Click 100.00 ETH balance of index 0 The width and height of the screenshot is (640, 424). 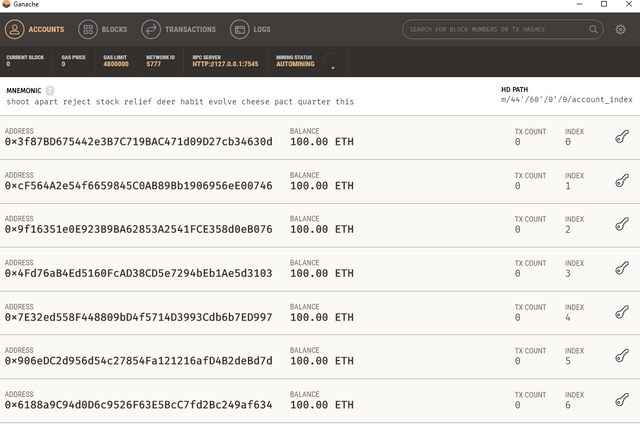point(322,142)
